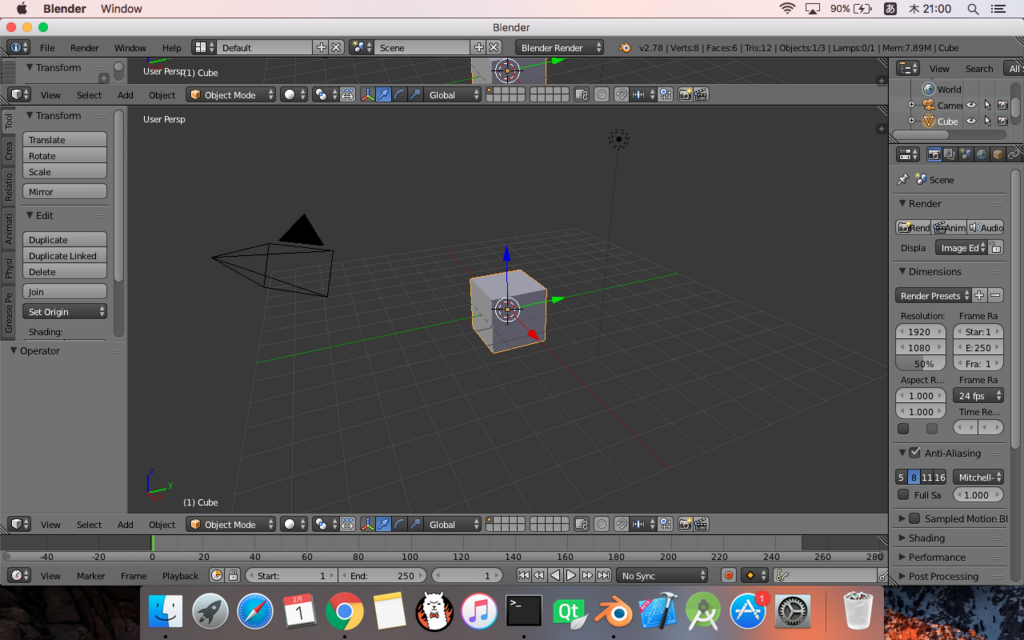Viewport: 1024px width, 640px height.
Task: Click OpenGL render animation clapper in lower header
Action: pyautogui.click(x=701, y=524)
